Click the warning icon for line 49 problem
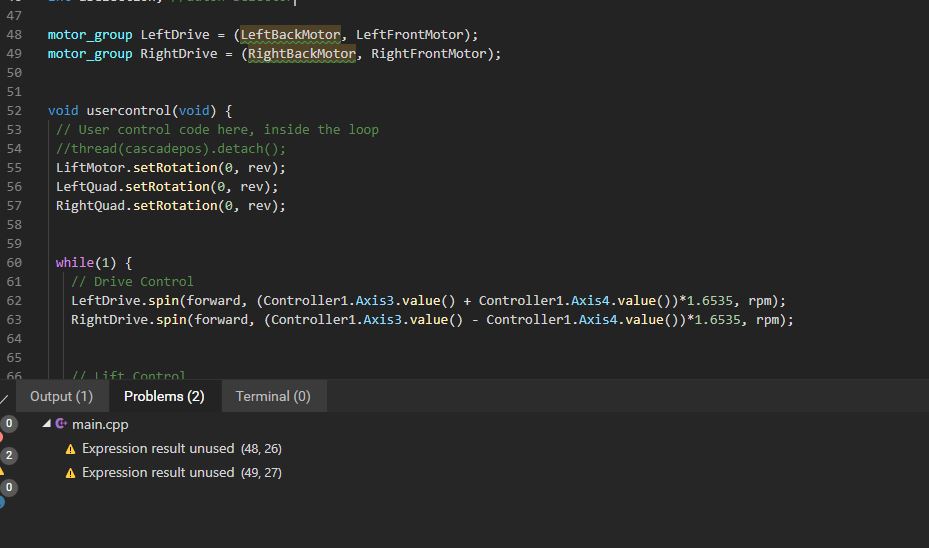Screen dimensions: 929x548 click(x=70, y=473)
